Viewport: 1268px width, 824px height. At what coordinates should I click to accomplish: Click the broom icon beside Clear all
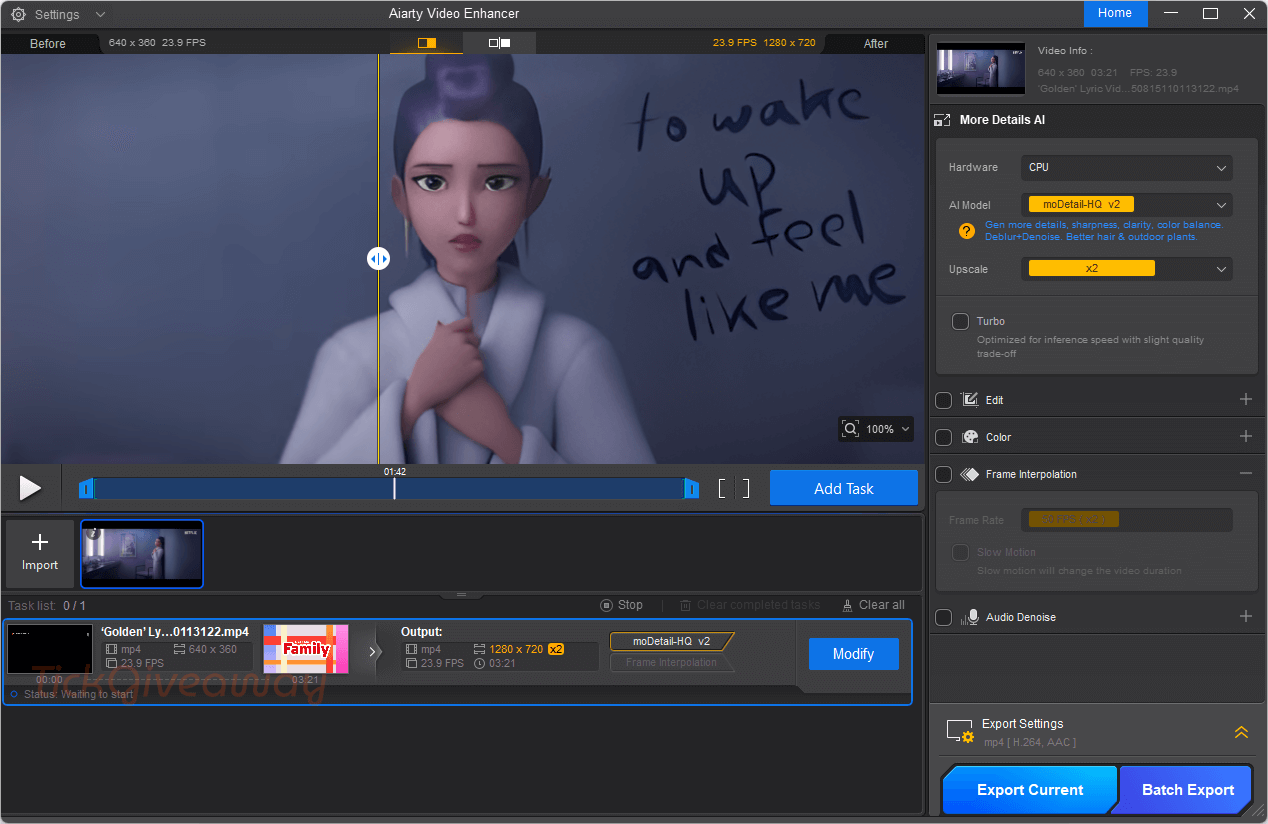point(848,605)
